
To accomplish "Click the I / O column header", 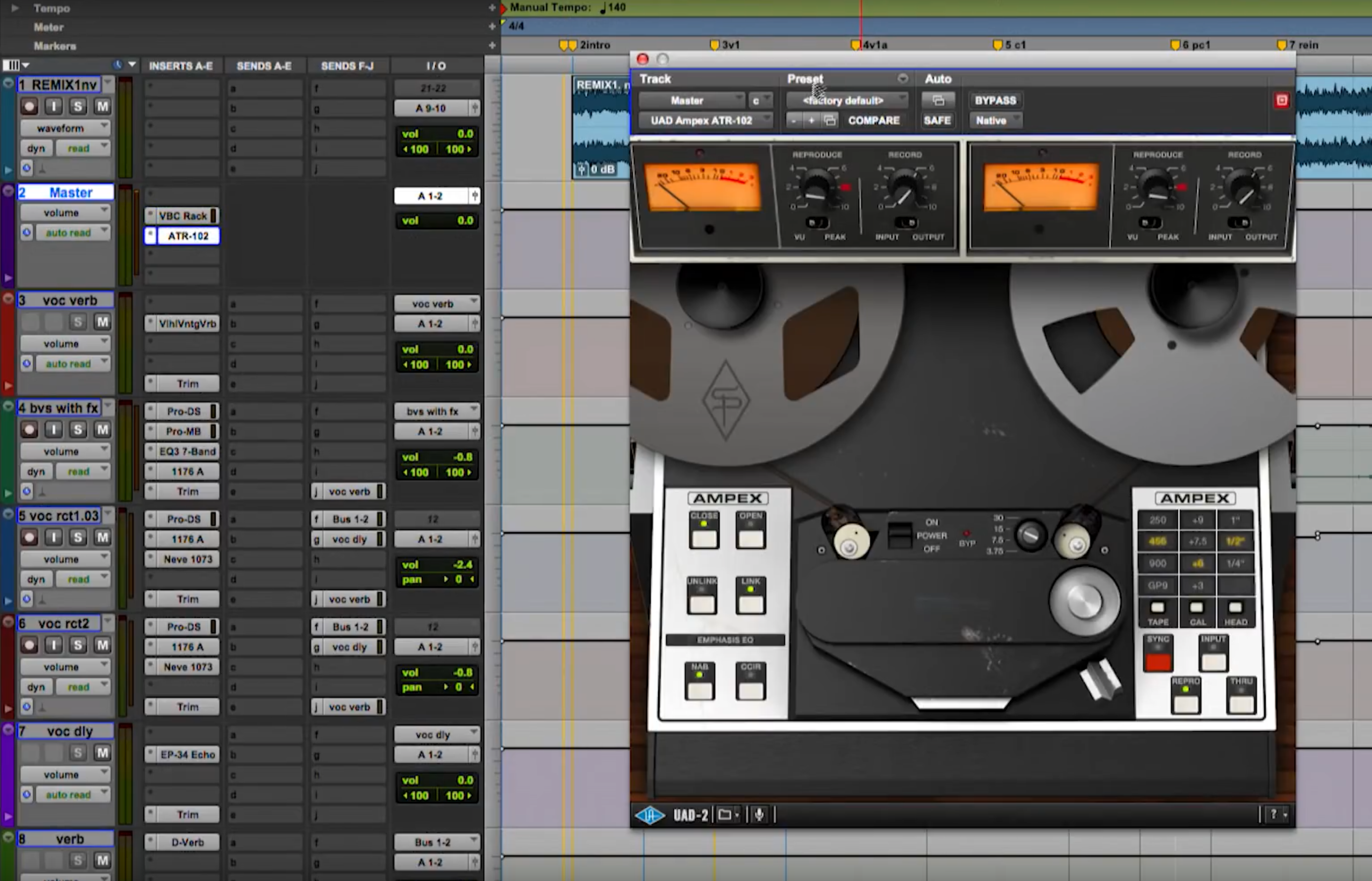I will pos(436,66).
